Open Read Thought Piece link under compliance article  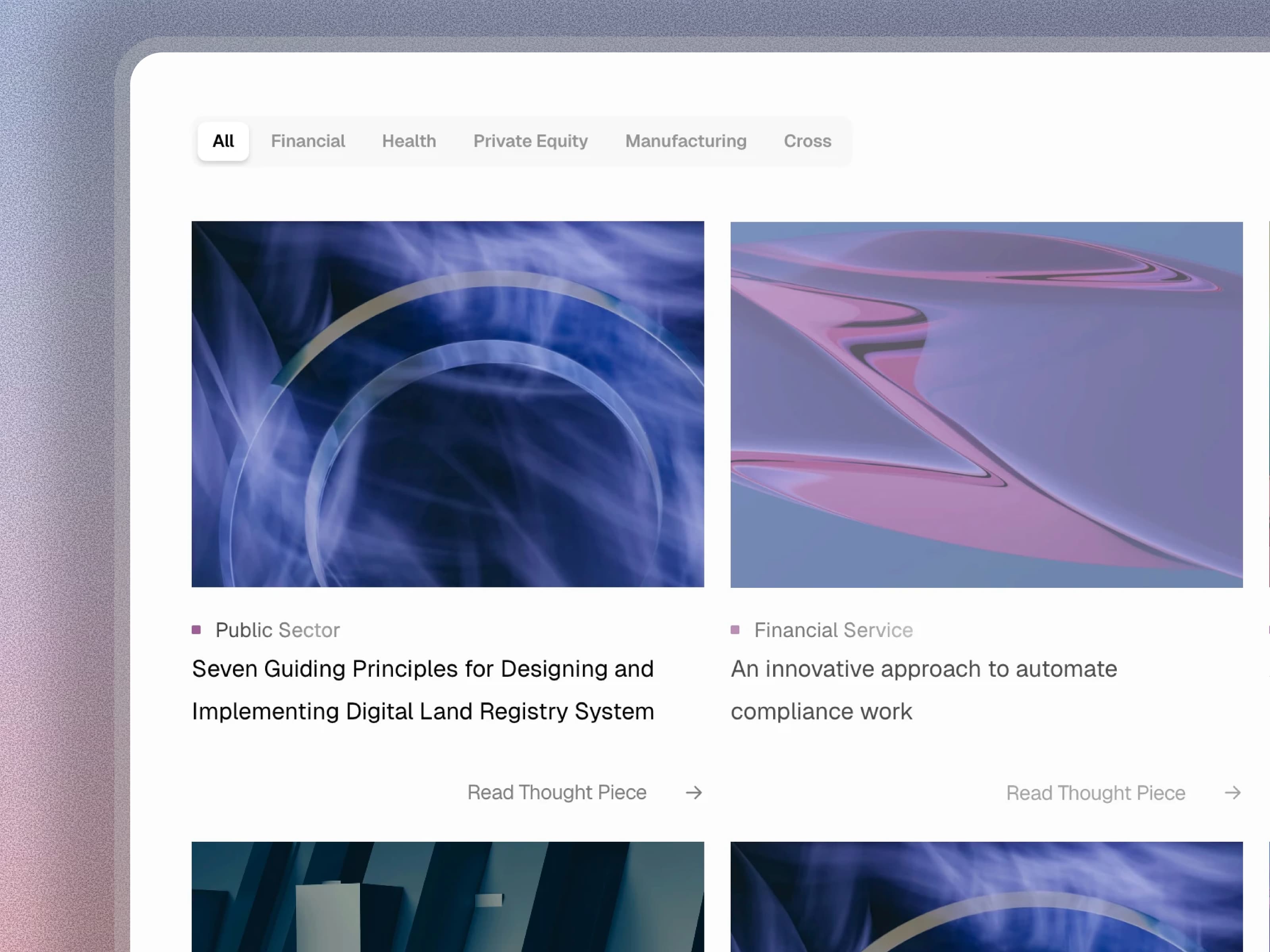1095,793
